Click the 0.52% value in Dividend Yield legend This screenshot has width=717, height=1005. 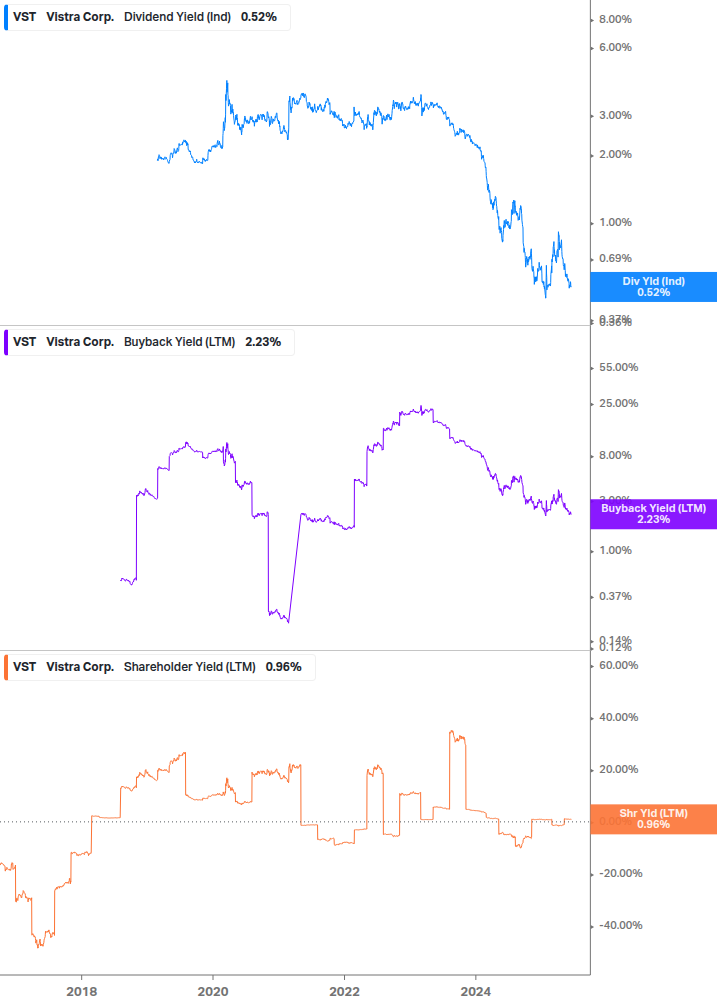click(259, 17)
